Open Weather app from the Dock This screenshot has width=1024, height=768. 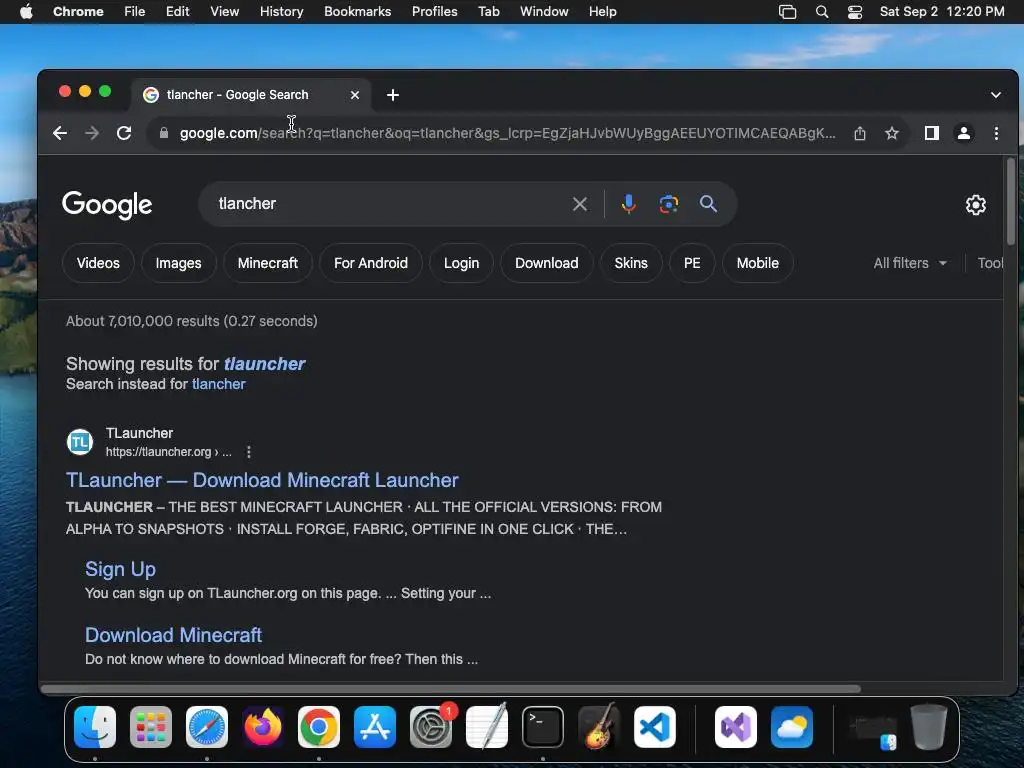click(792, 727)
